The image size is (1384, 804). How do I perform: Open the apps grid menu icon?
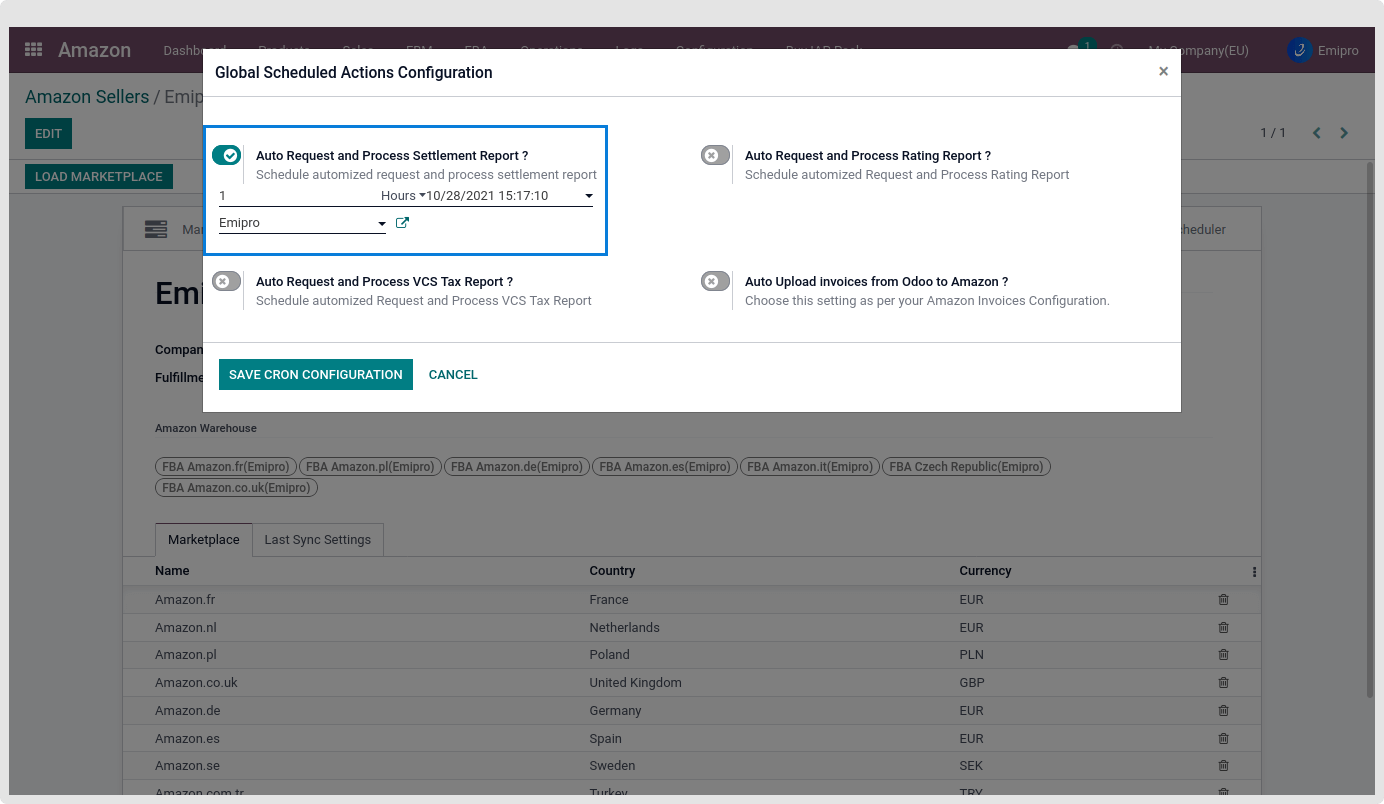coord(33,50)
